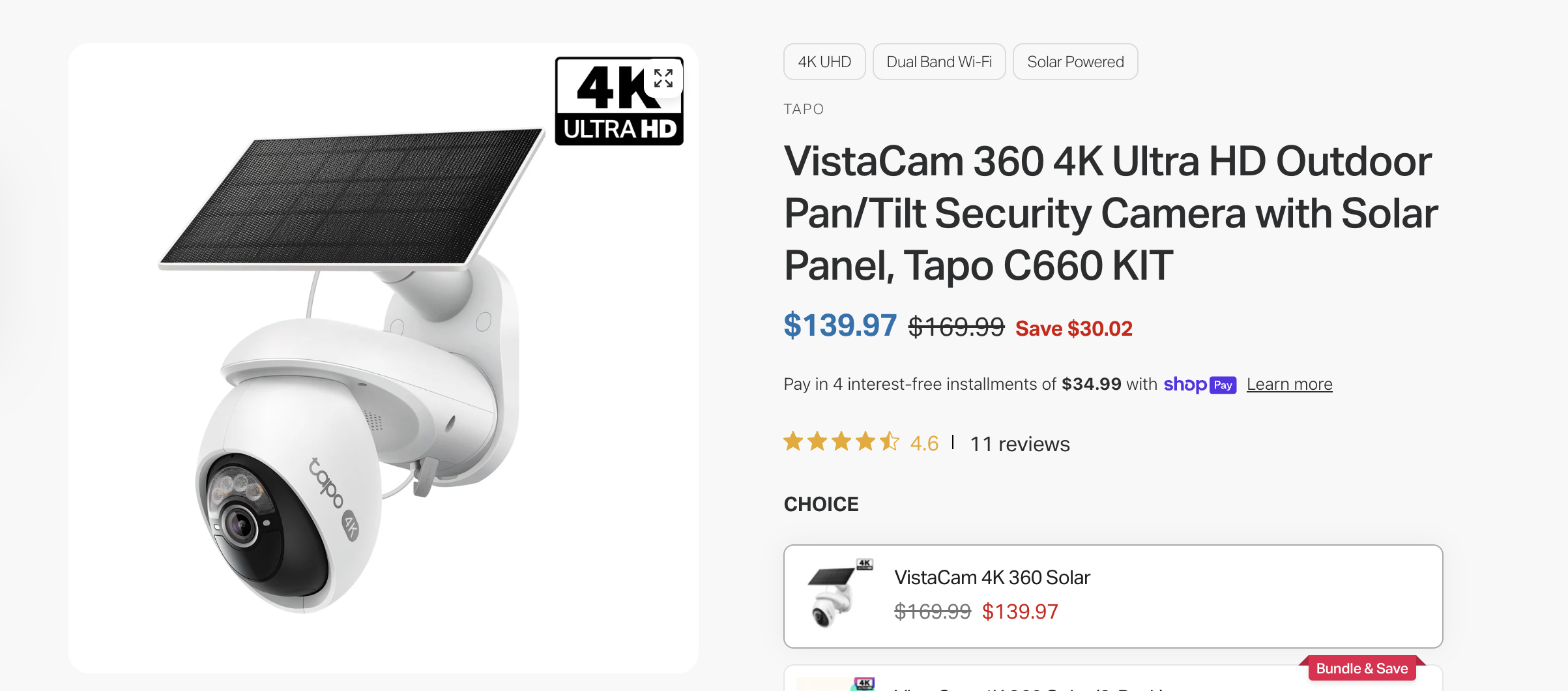Click the 4.6 rating score

(924, 443)
